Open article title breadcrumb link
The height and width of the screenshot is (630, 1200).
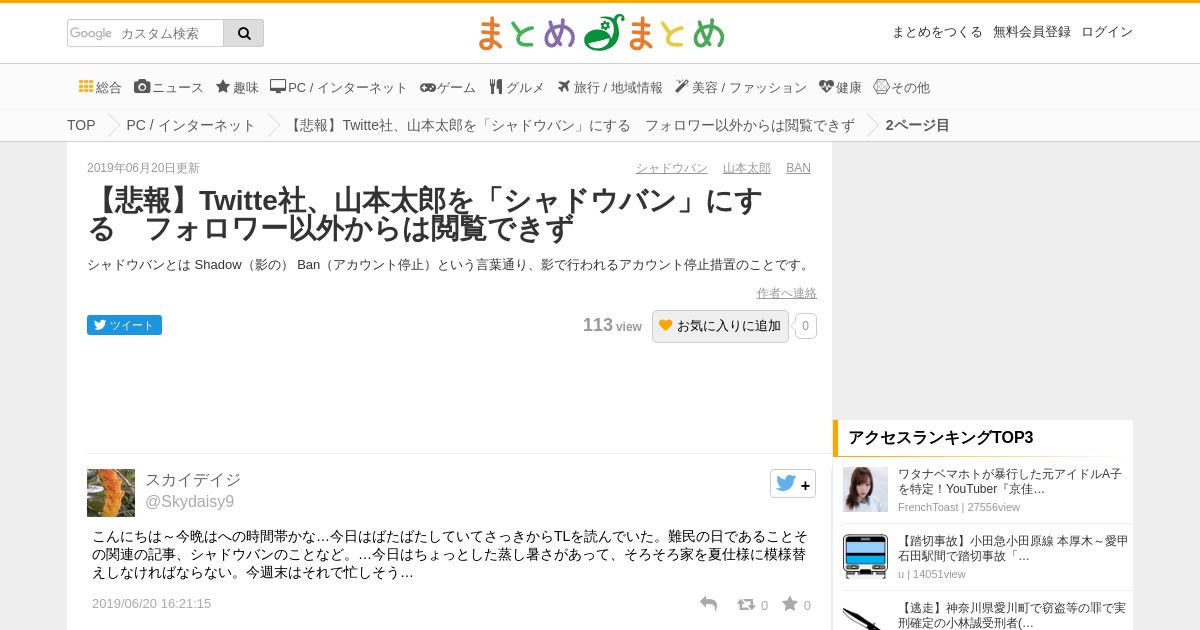pyautogui.click(x=570, y=125)
